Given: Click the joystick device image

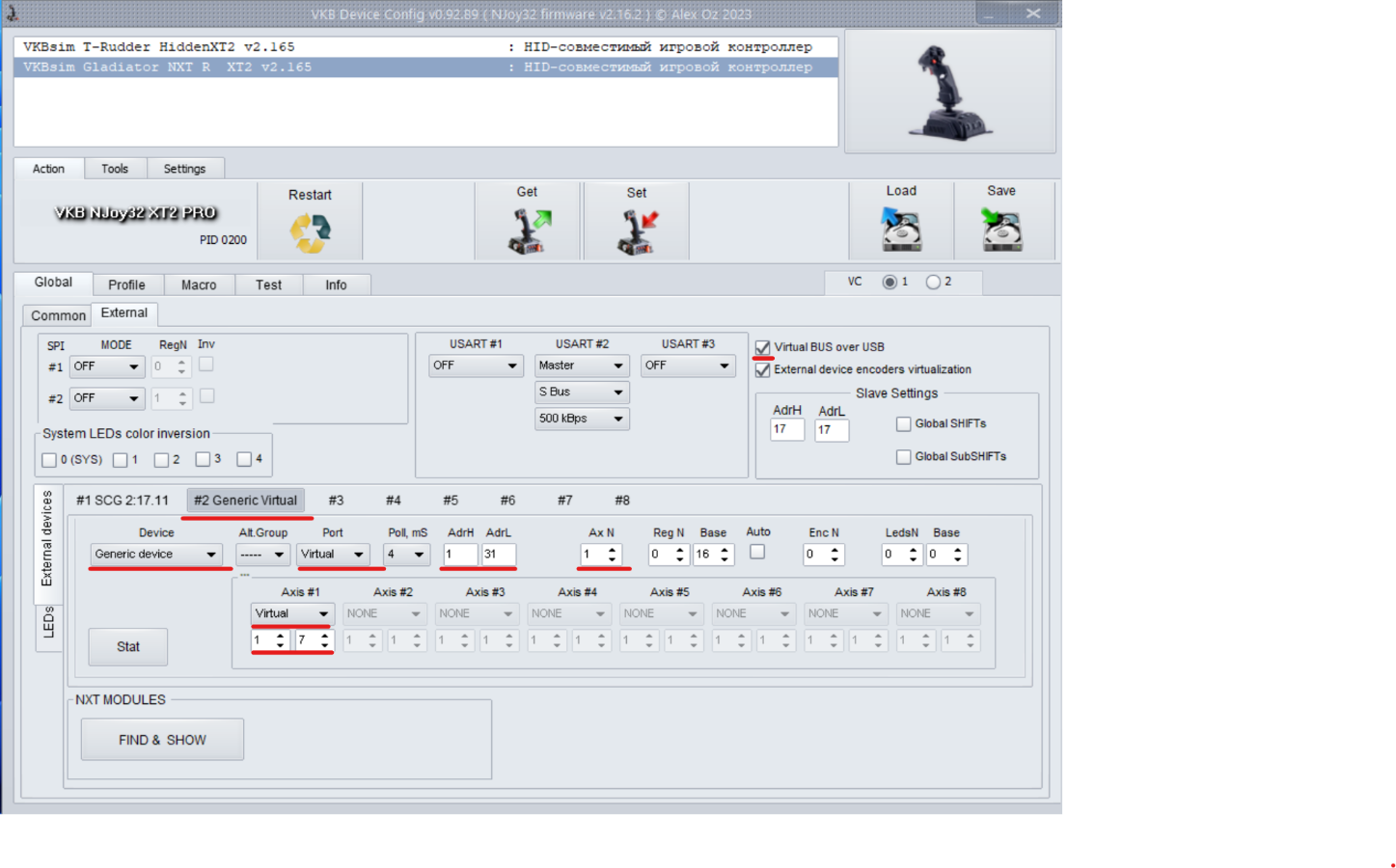Looking at the screenshot, I should point(949,93).
